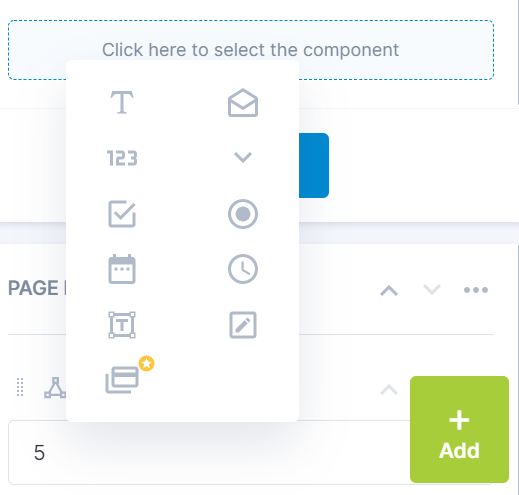Click the input field containing 5
This screenshot has width=519, height=495.
[x=209, y=452]
